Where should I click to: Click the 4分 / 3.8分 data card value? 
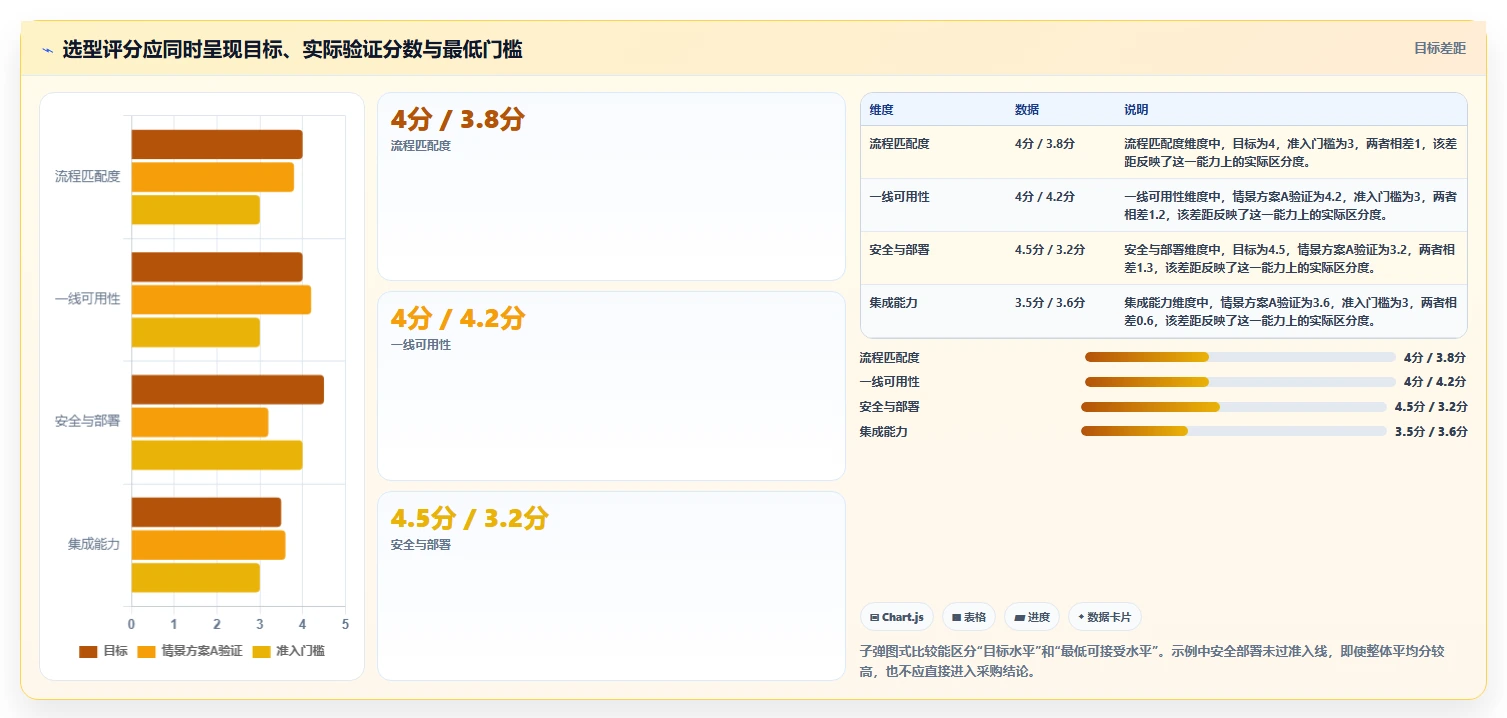tap(457, 119)
